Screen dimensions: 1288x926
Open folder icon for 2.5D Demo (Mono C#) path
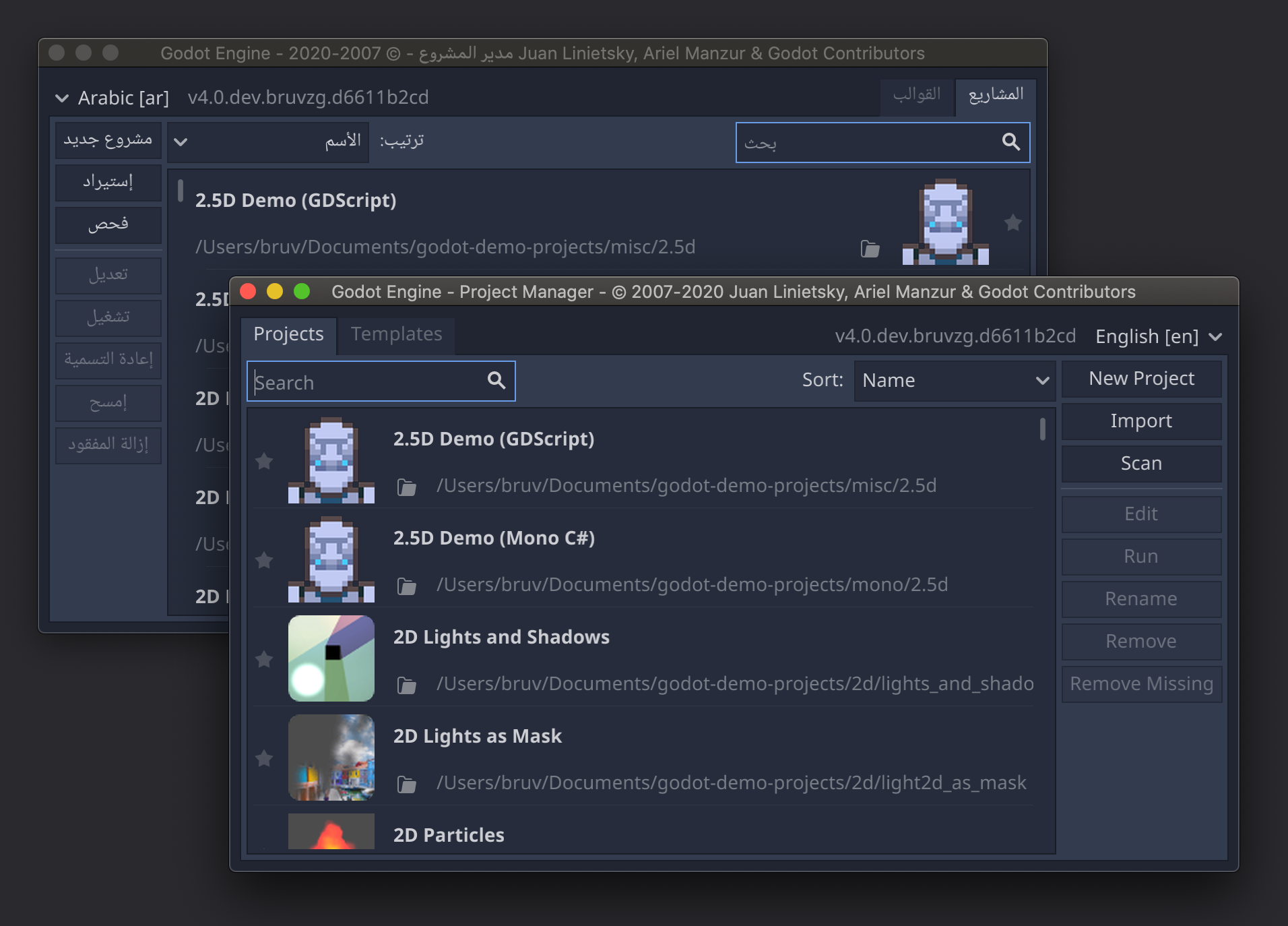(x=406, y=586)
